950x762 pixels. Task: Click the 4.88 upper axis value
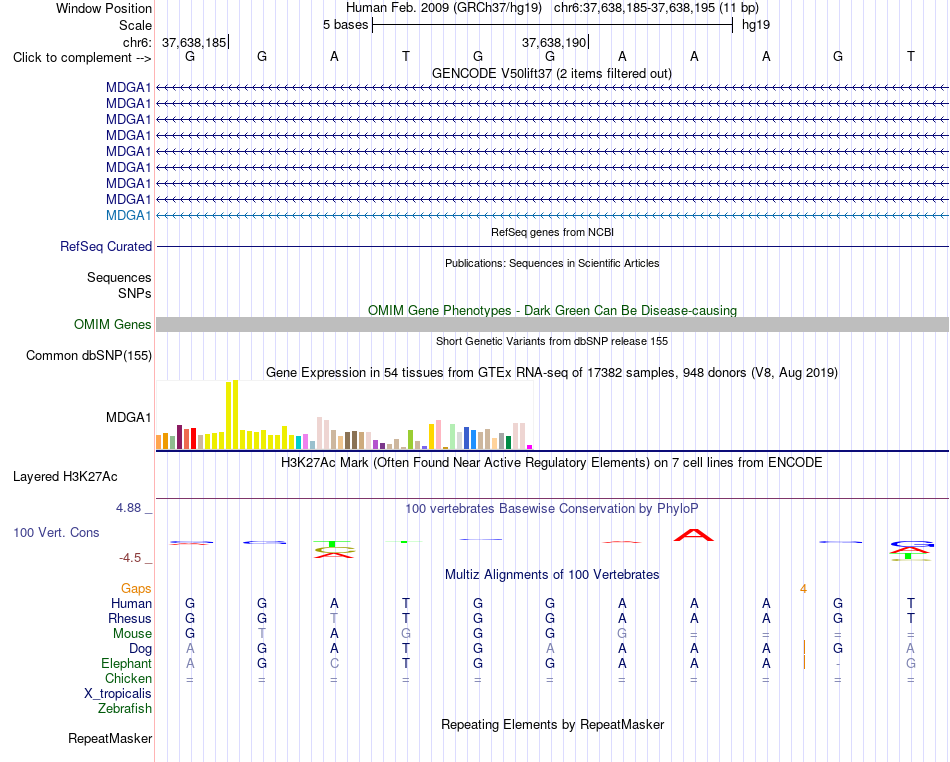pos(128,508)
